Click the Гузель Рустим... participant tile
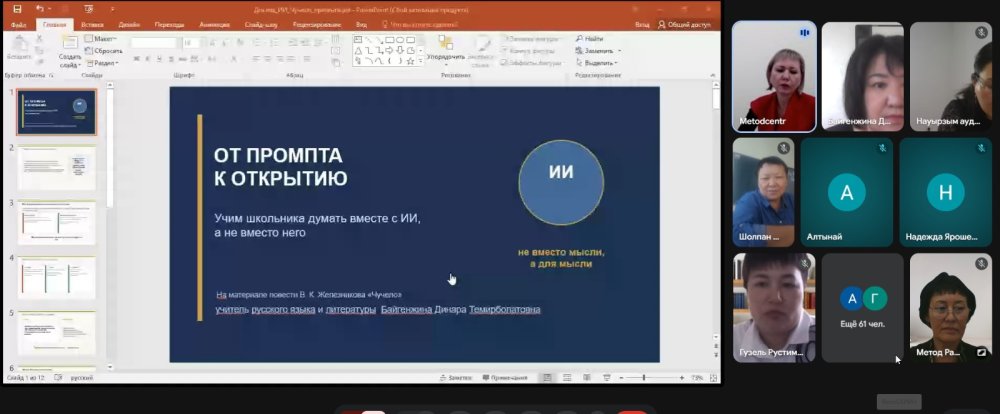The image size is (1000, 414). 774,308
